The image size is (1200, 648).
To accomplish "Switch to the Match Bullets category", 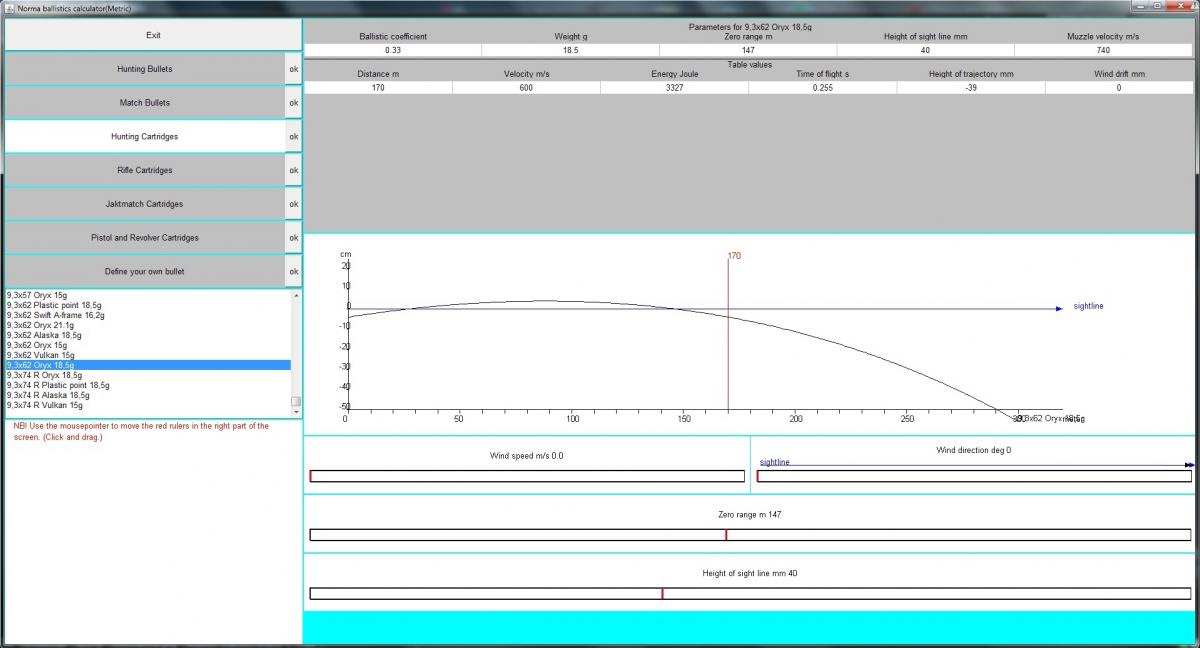I will point(144,103).
